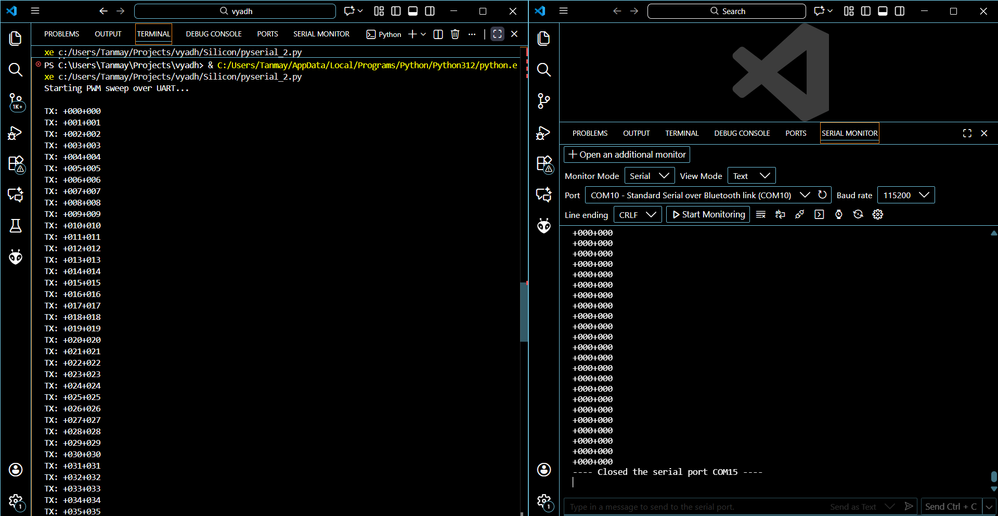Clear serial monitor output icon

tap(760, 214)
